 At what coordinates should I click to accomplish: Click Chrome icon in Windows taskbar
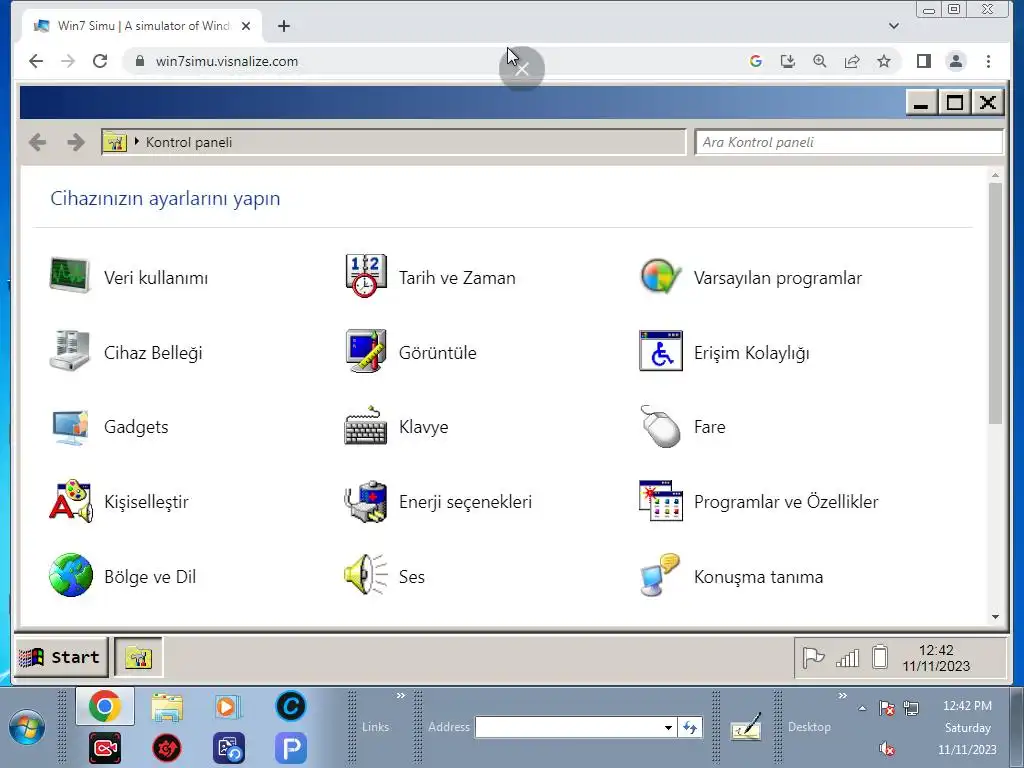104,706
